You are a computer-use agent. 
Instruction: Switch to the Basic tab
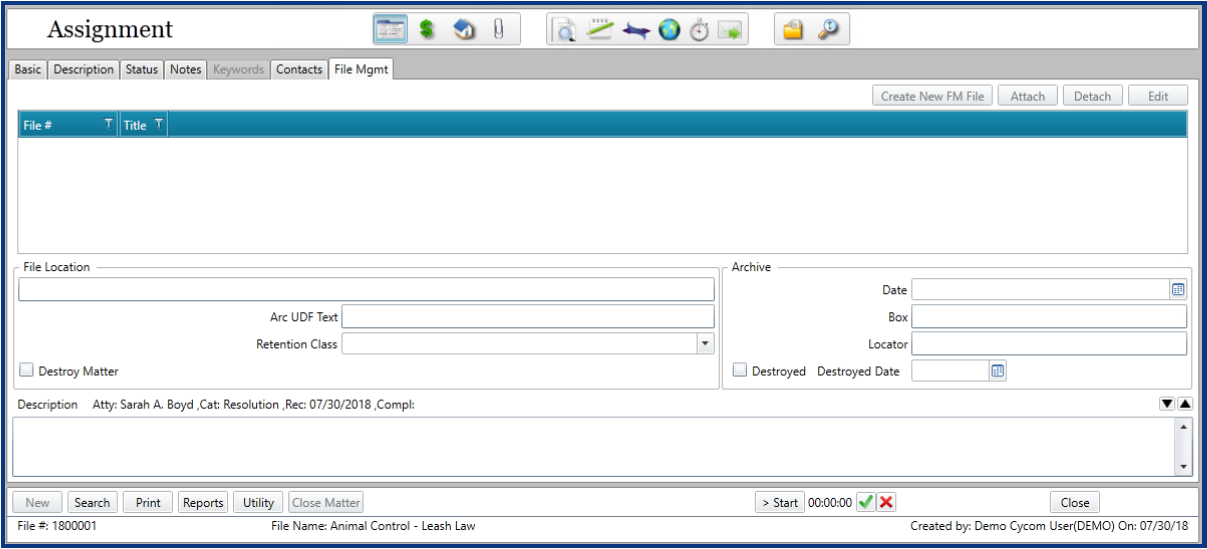(x=28, y=70)
